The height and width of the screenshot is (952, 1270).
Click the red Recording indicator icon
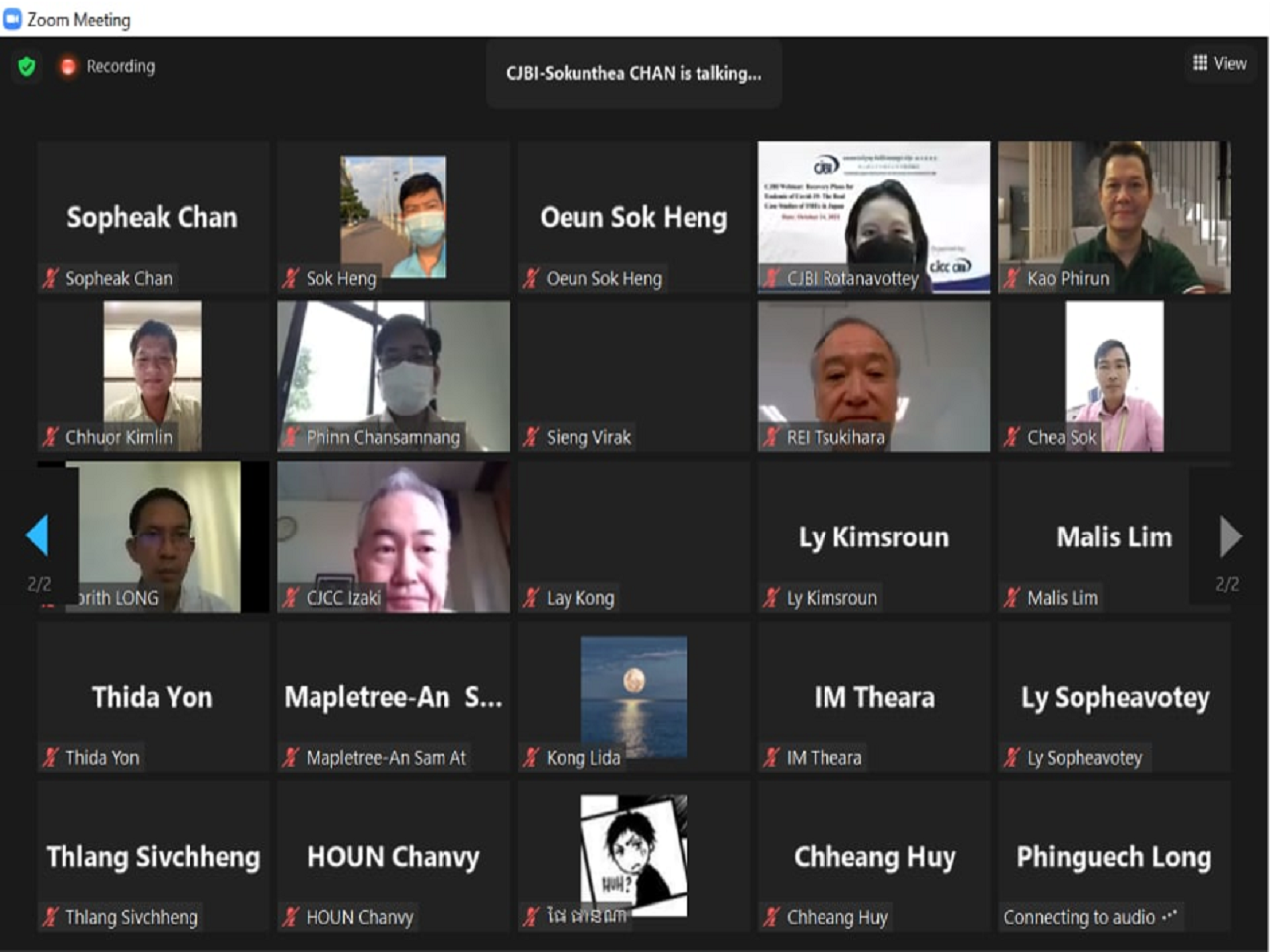[x=67, y=66]
